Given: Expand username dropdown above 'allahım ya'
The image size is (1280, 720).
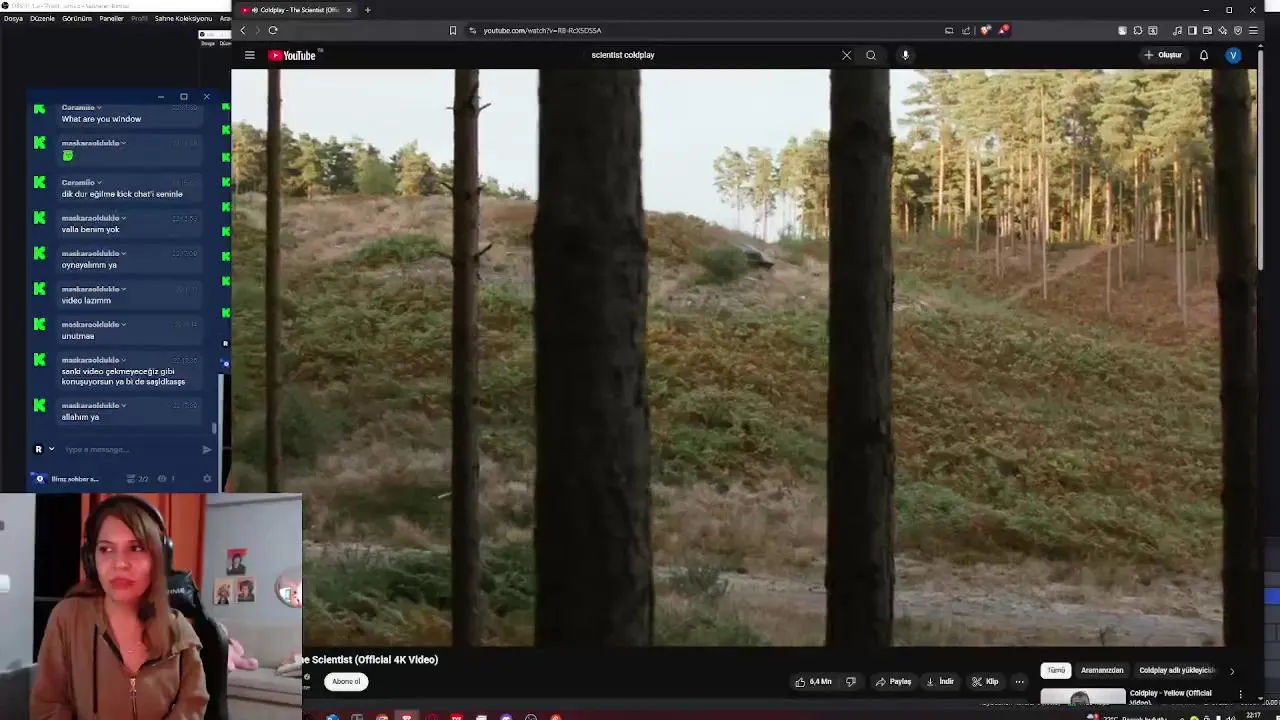Looking at the screenshot, I should [124, 405].
